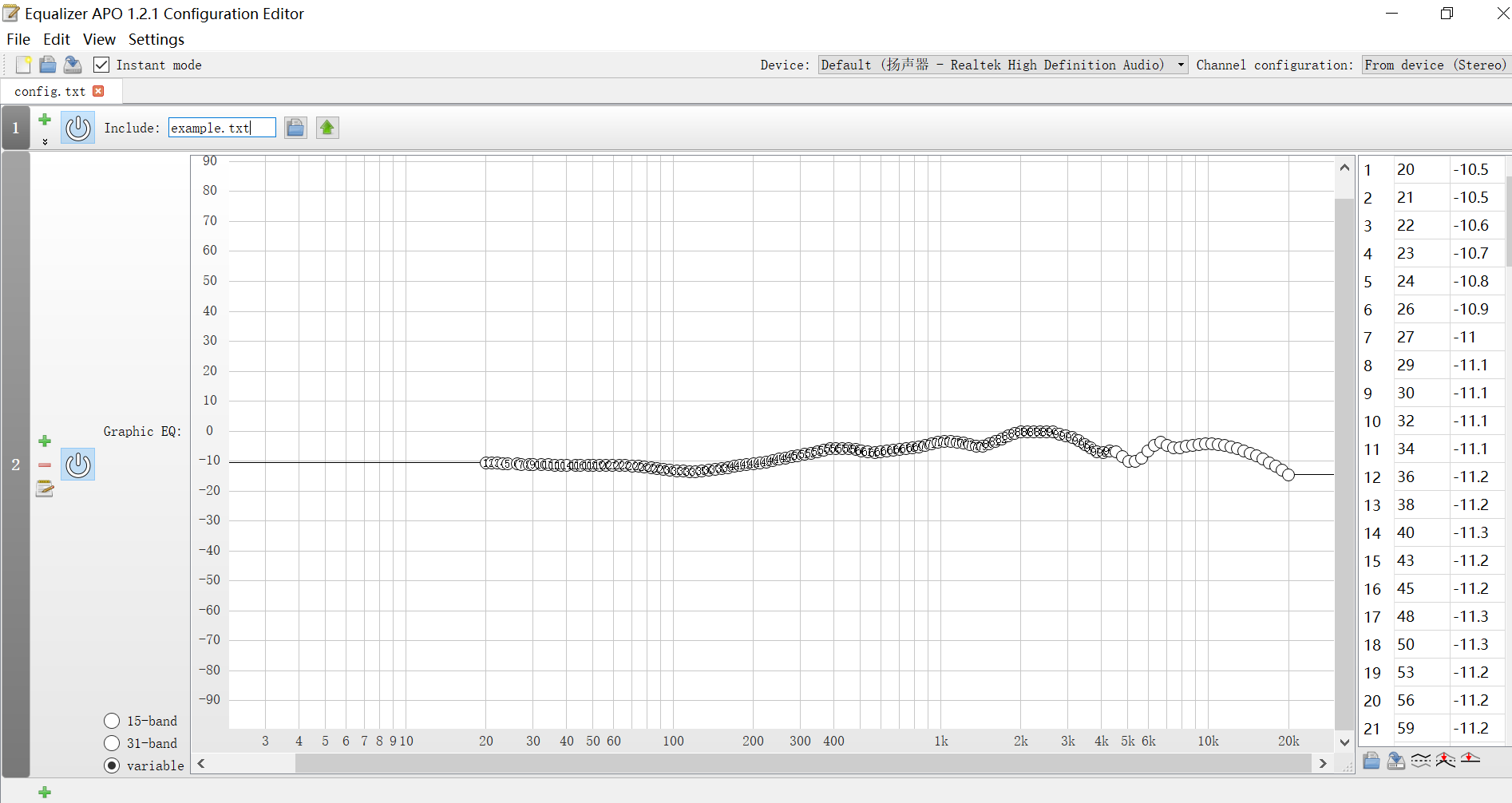The image size is (1512, 803).
Task: Select frequency cell 45 in row 16
Action: click(1422, 588)
